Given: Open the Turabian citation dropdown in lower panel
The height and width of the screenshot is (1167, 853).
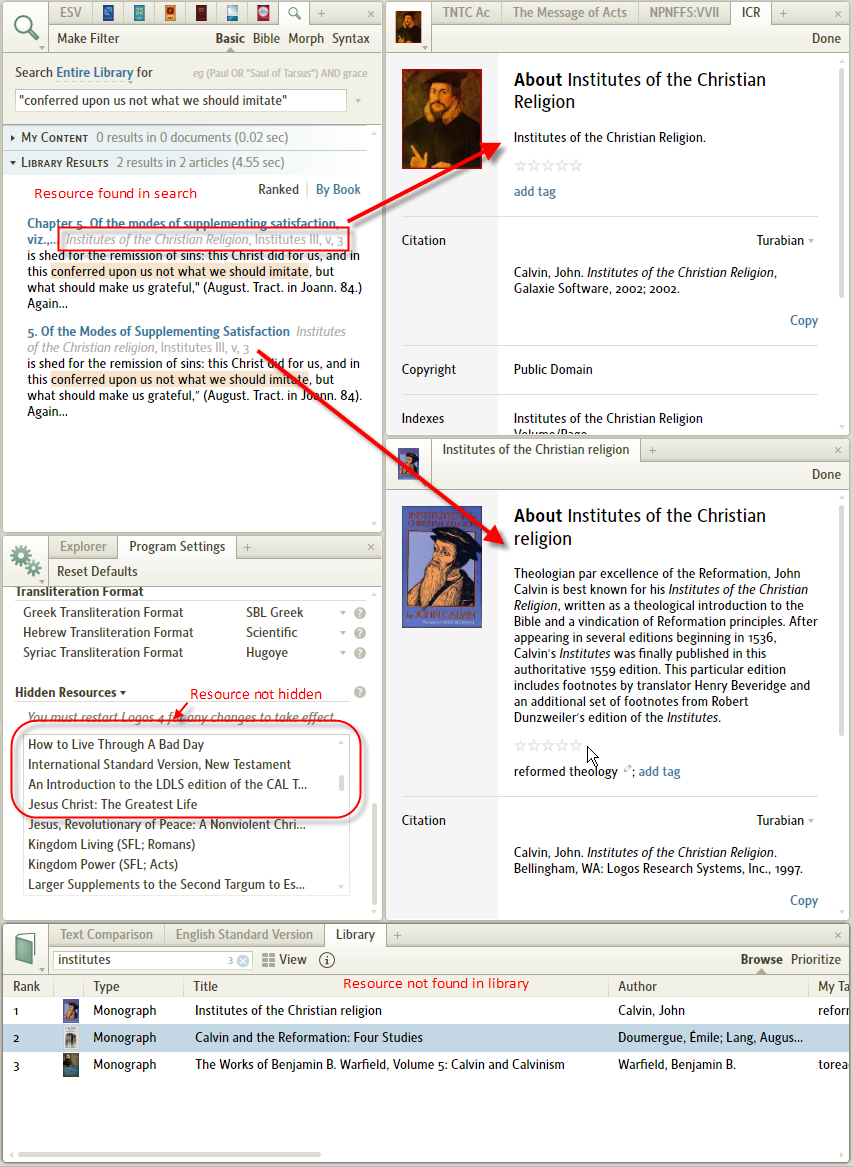Looking at the screenshot, I should 785,821.
